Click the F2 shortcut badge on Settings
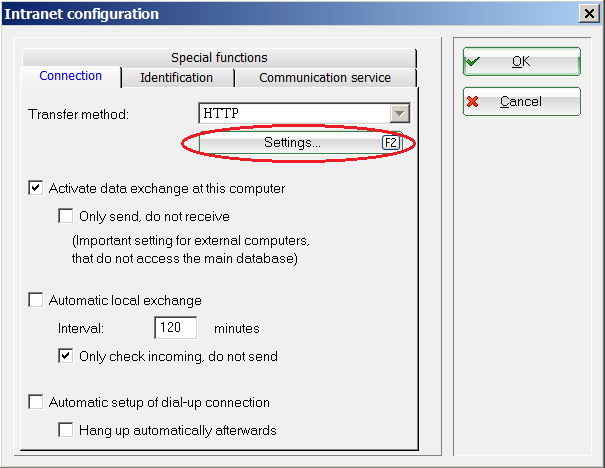This screenshot has height=468, width=605. pos(391,144)
